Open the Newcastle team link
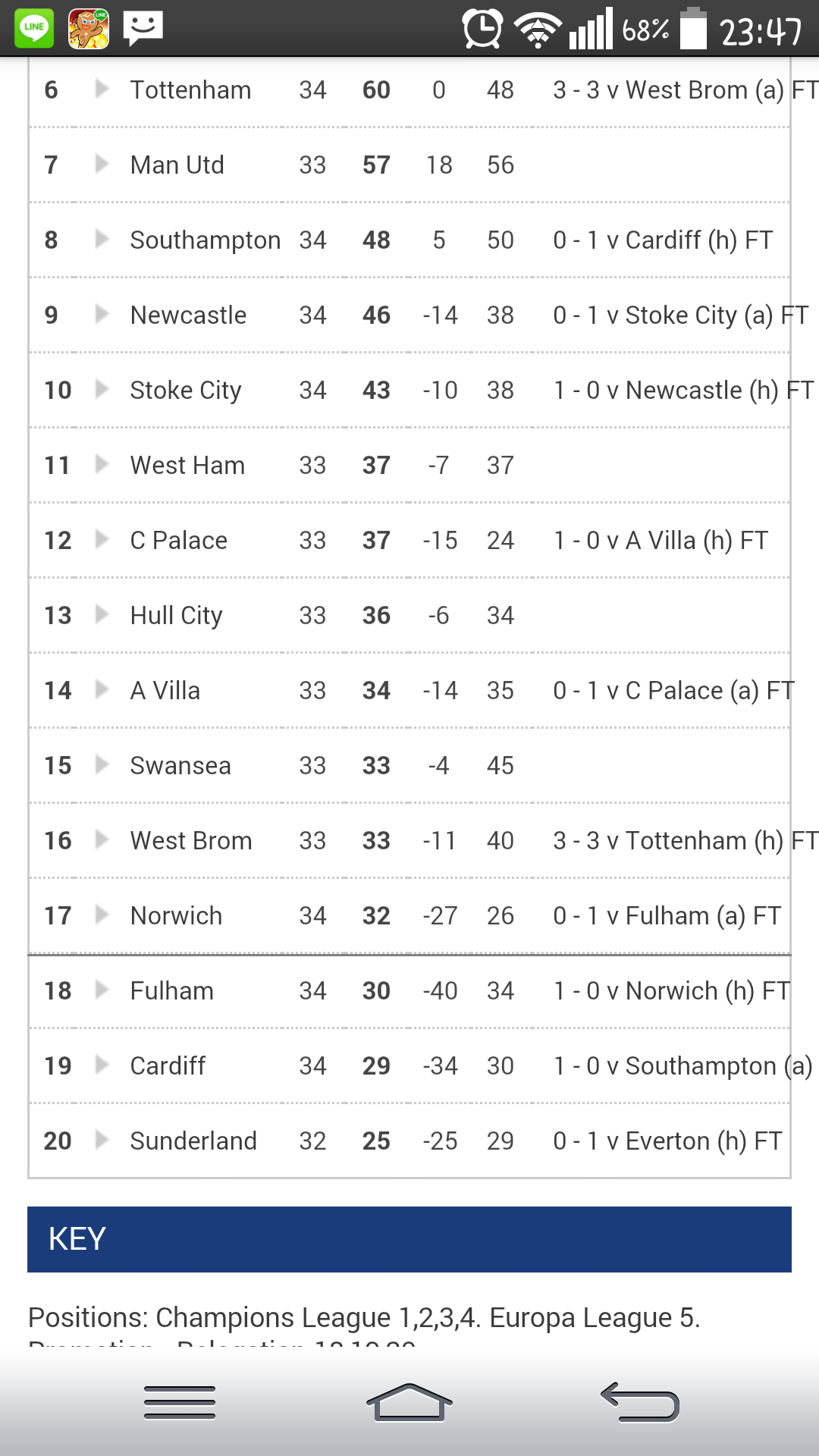 point(188,315)
